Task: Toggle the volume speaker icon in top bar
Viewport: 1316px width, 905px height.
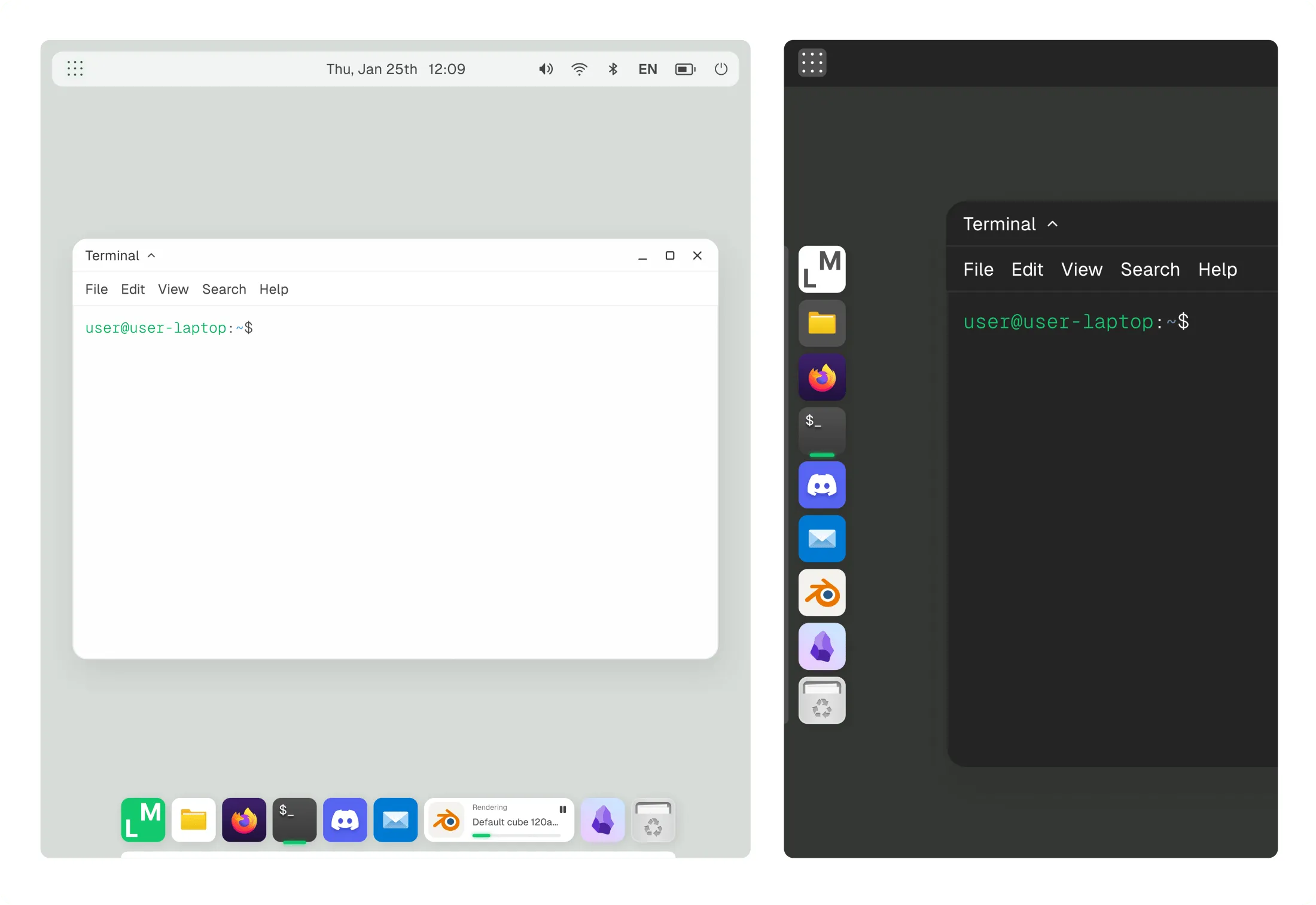Action: click(x=546, y=69)
